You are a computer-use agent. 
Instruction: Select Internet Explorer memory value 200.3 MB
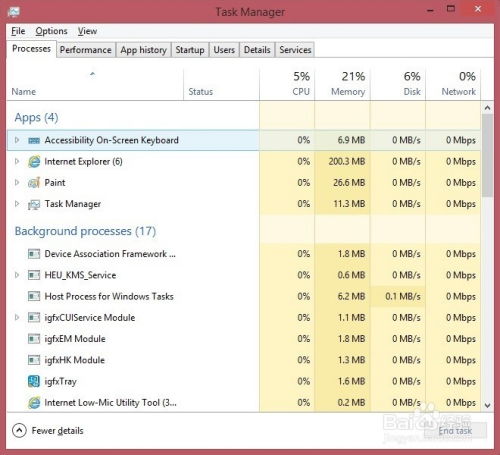click(347, 162)
